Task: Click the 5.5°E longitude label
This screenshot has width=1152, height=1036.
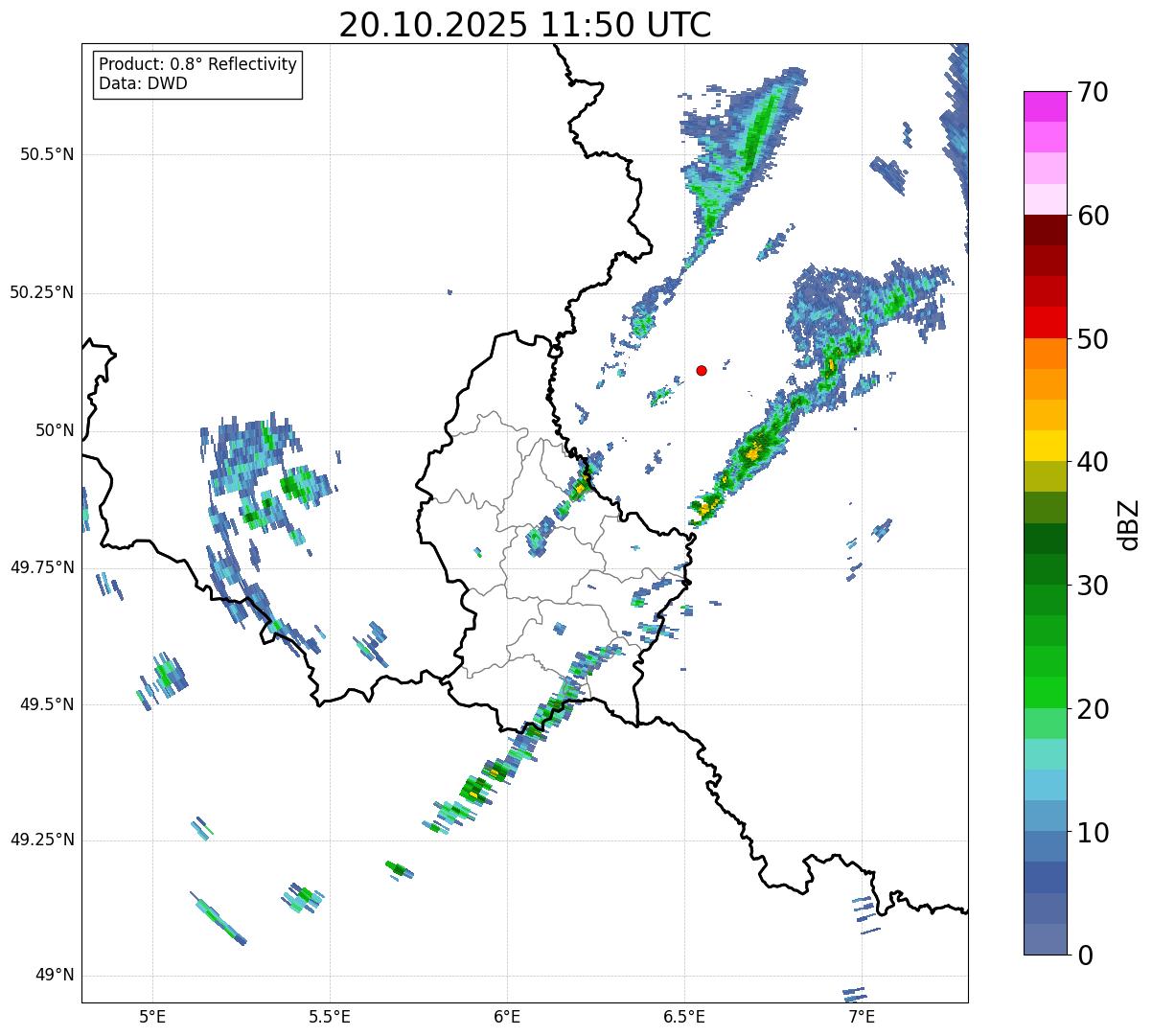Action: [330, 1016]
